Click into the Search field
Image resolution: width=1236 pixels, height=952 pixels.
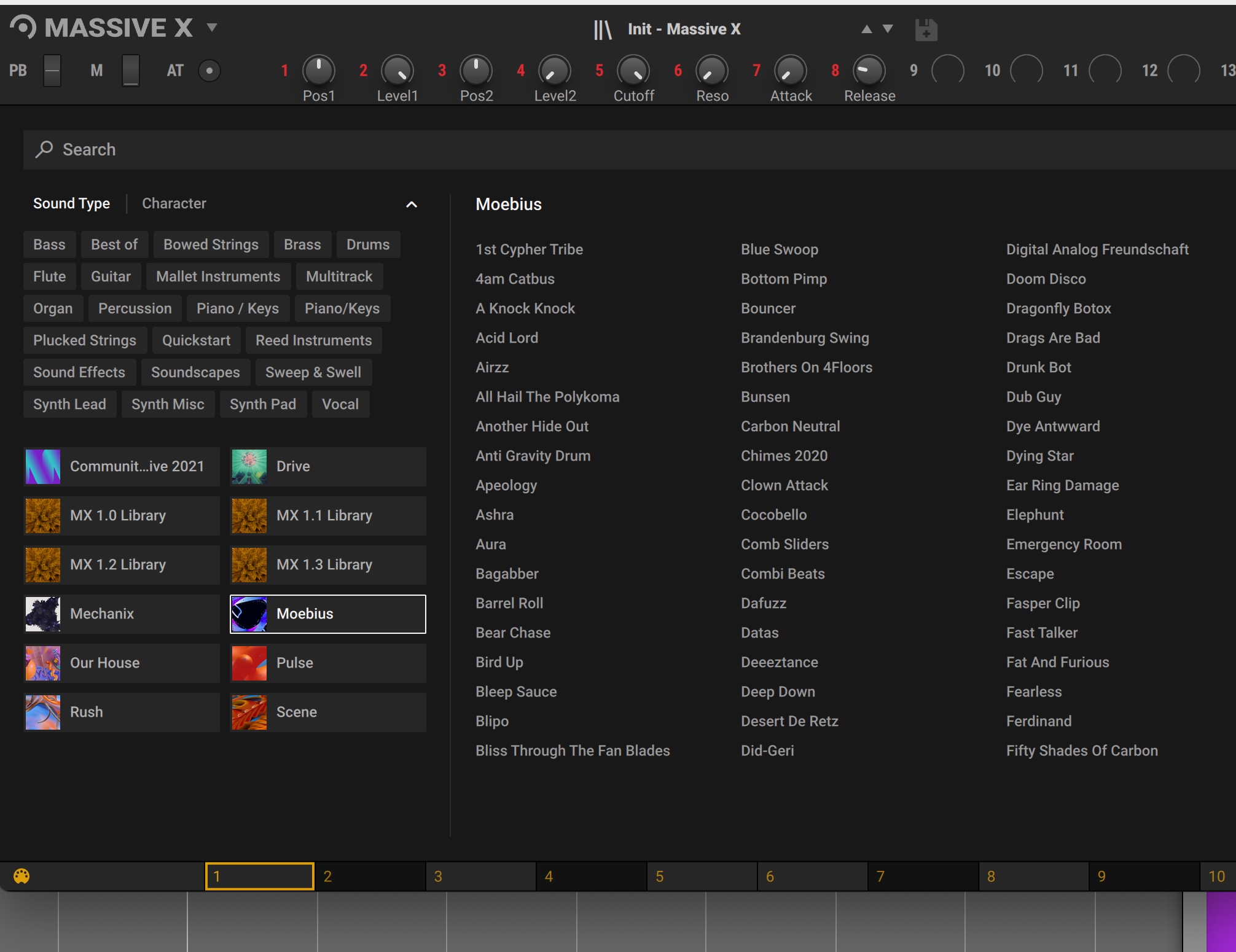coord(630,149)
